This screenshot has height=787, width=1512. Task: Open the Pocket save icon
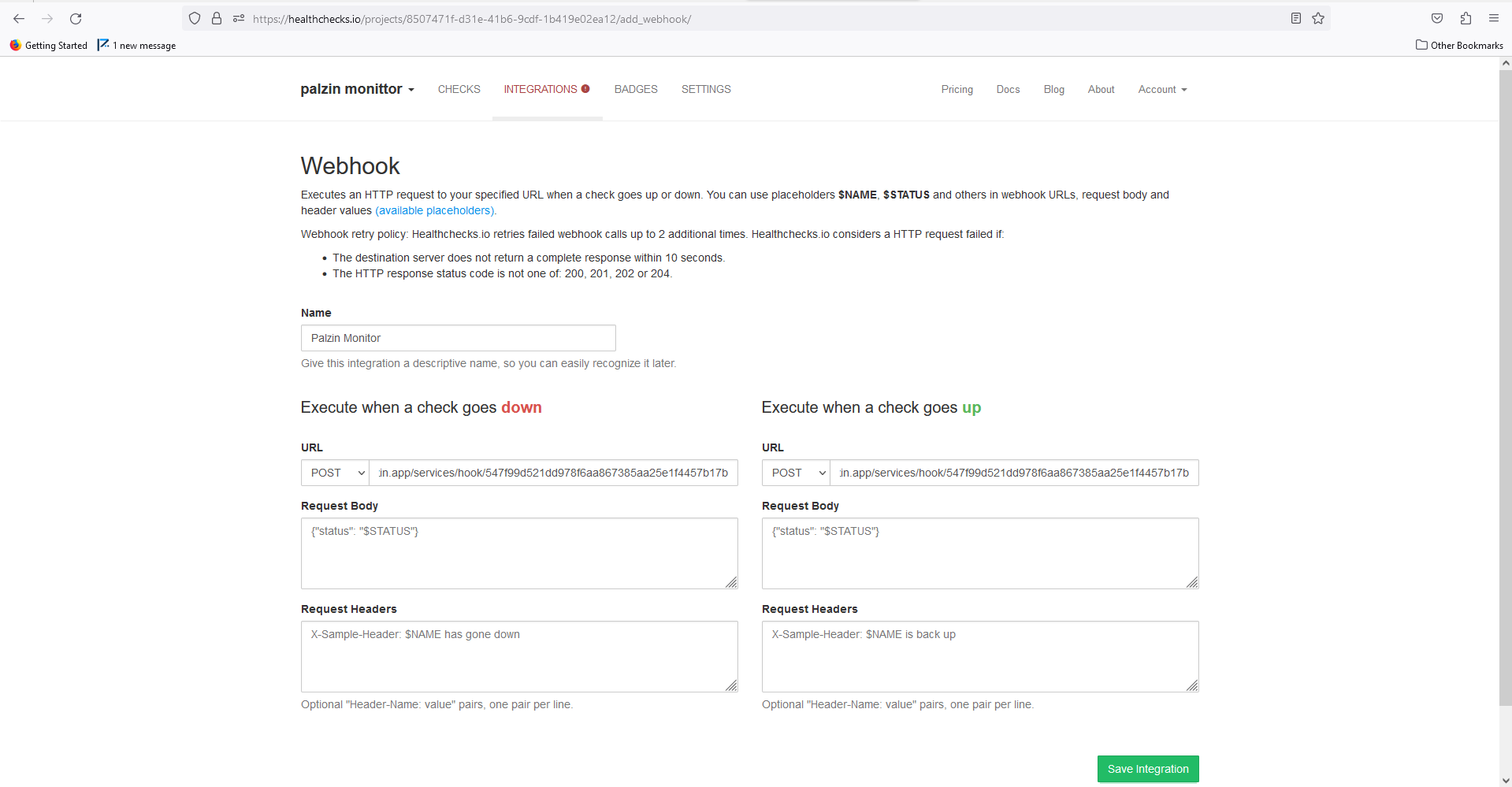(1437, 18)
